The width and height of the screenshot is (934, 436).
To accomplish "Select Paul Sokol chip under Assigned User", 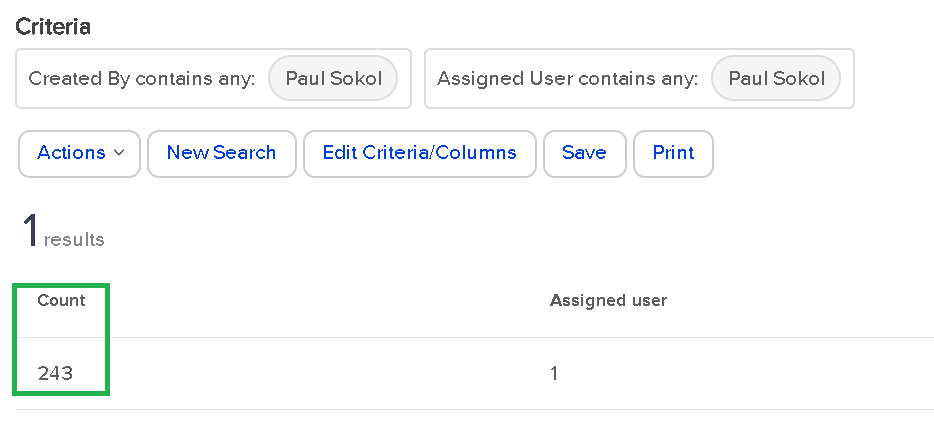I will point(776,78).
